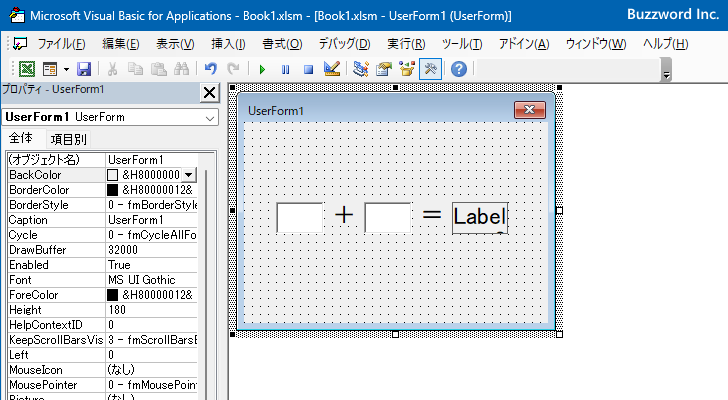The height and width of the screenshot is (400, 728).
Task: Open the 書式(O) menu
Action: [x=282, y=44]
